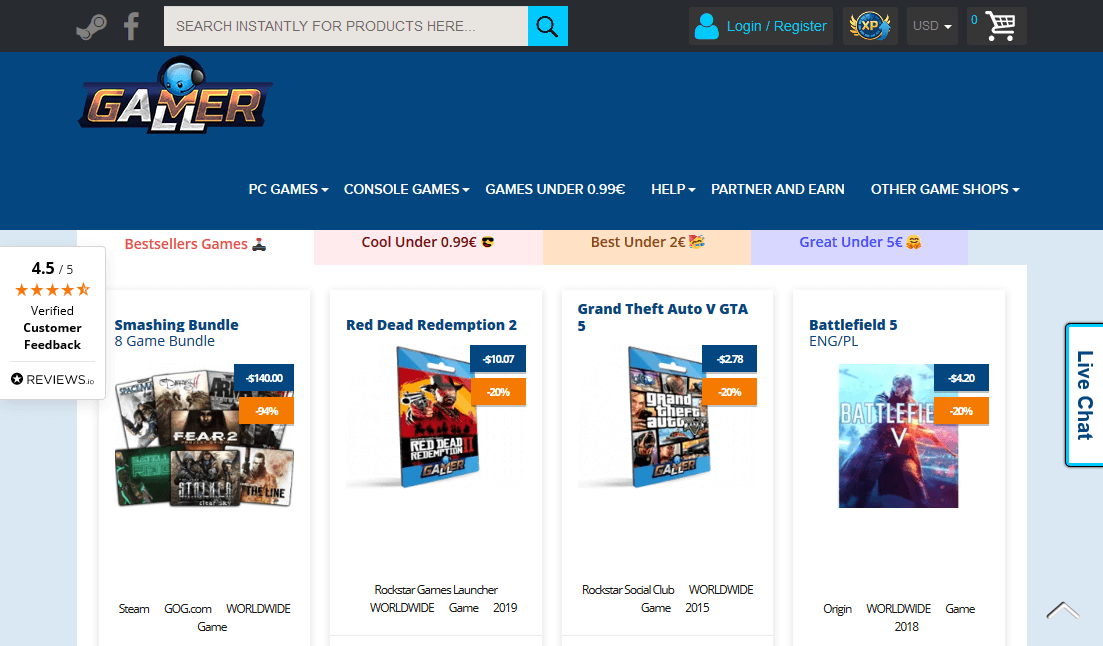Expand the Help menu
This screenshot has height=646, width=1103.
pyautogui.click(x=673, y=189)
